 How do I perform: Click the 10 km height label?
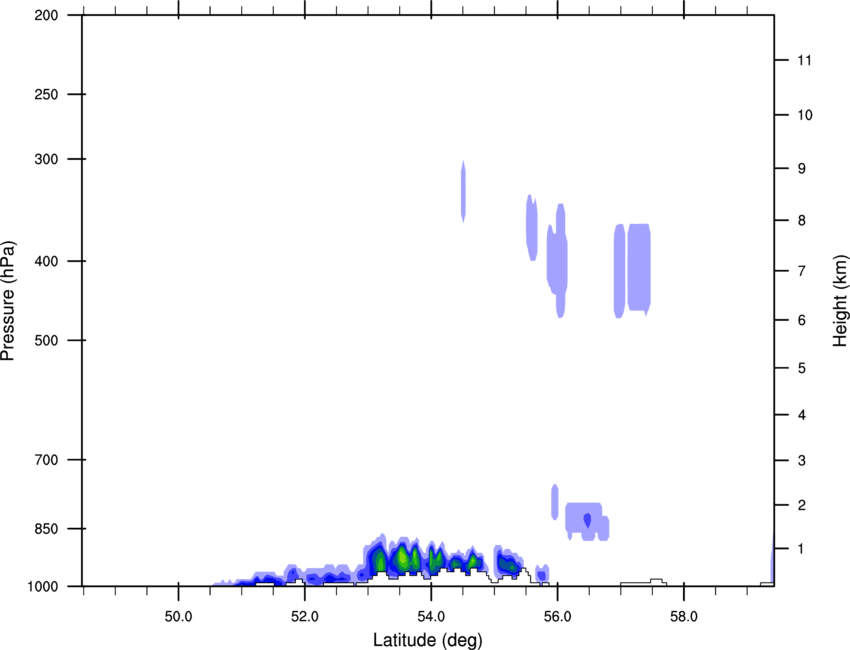coord(805,115)
